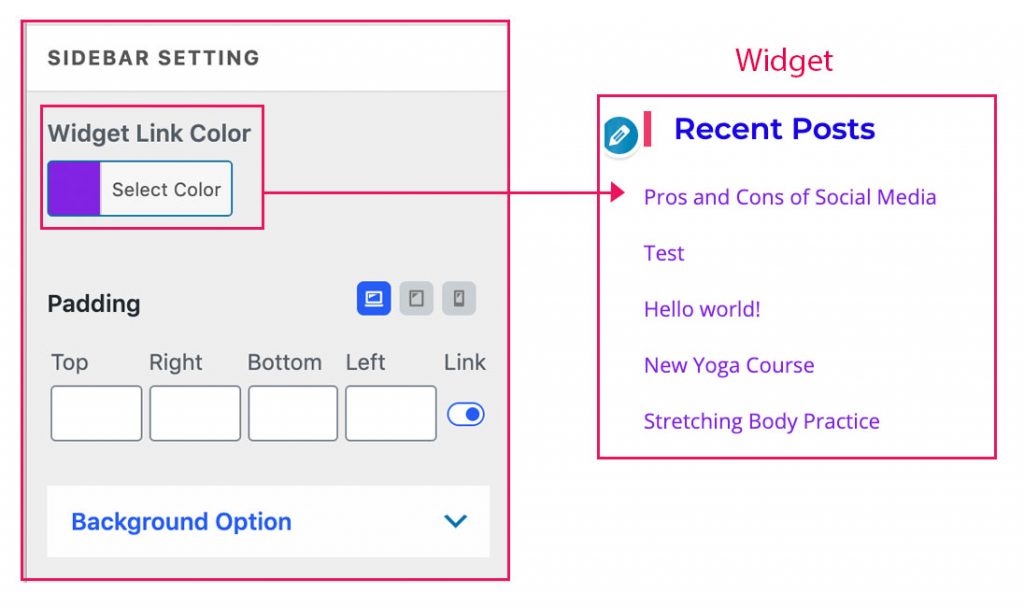Click the Left padding input field
The width and height of the screenshot is (1024, 608).
(390, 413)
